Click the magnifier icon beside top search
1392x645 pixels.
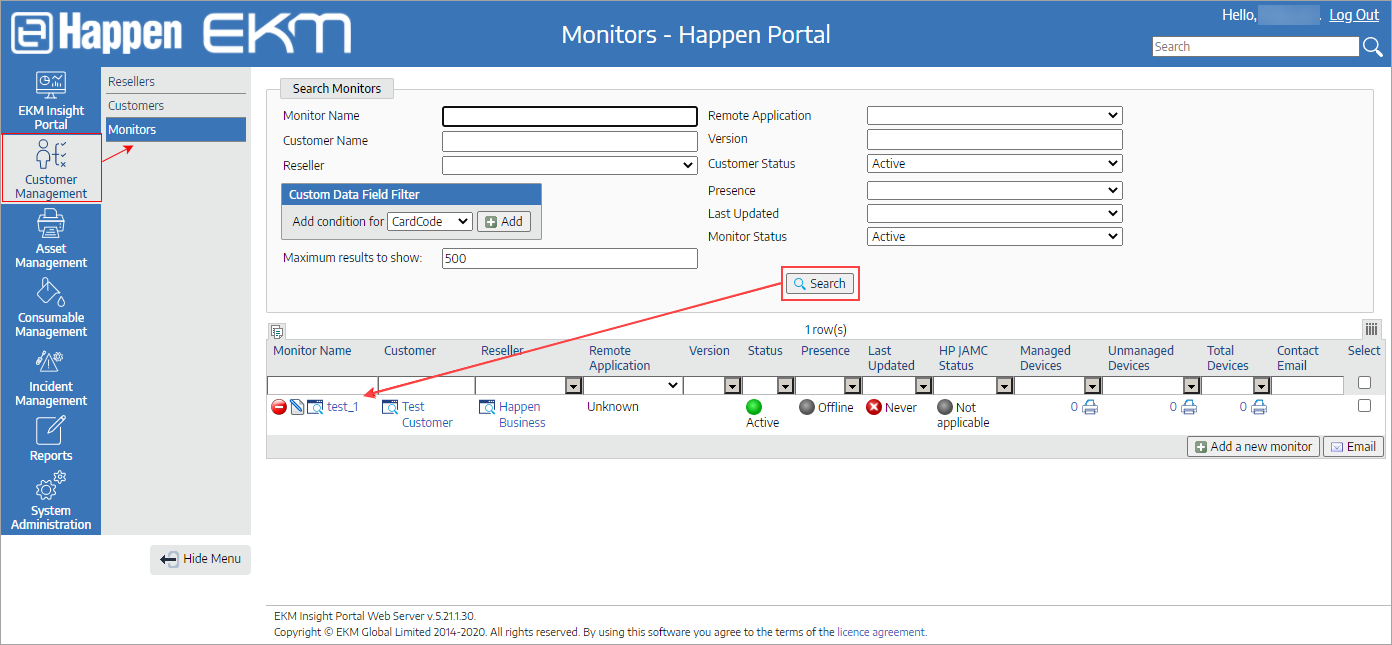point(1373,46)
